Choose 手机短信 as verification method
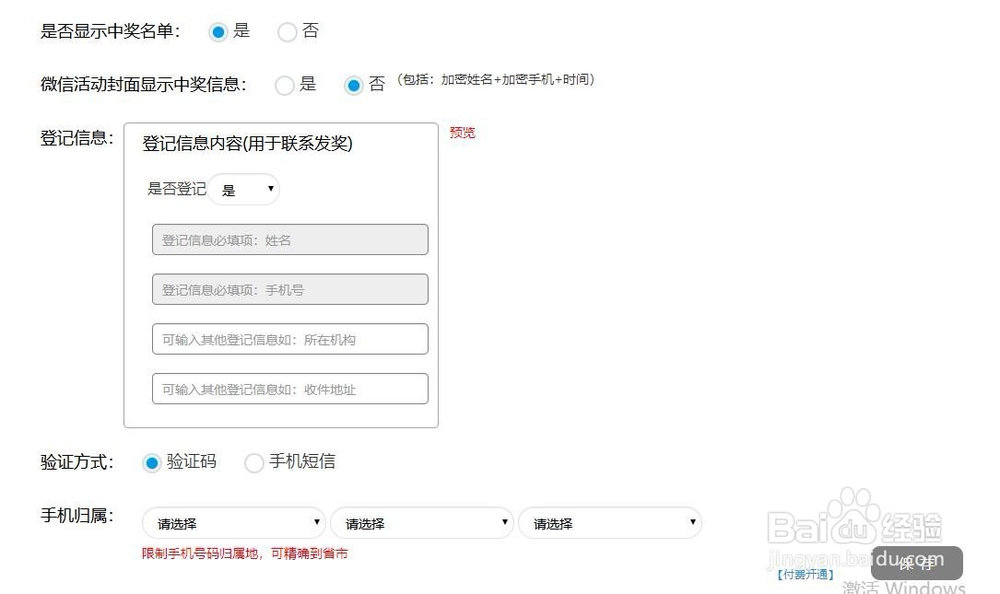Viewport: 1000px width, 594px height. point(254,462)
